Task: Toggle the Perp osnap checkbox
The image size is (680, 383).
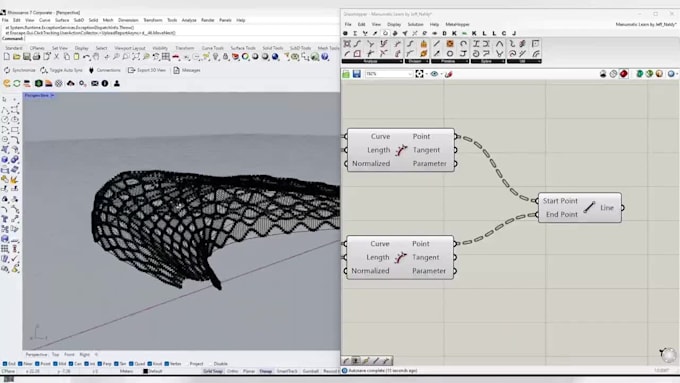Action: (x=100, y=364)
